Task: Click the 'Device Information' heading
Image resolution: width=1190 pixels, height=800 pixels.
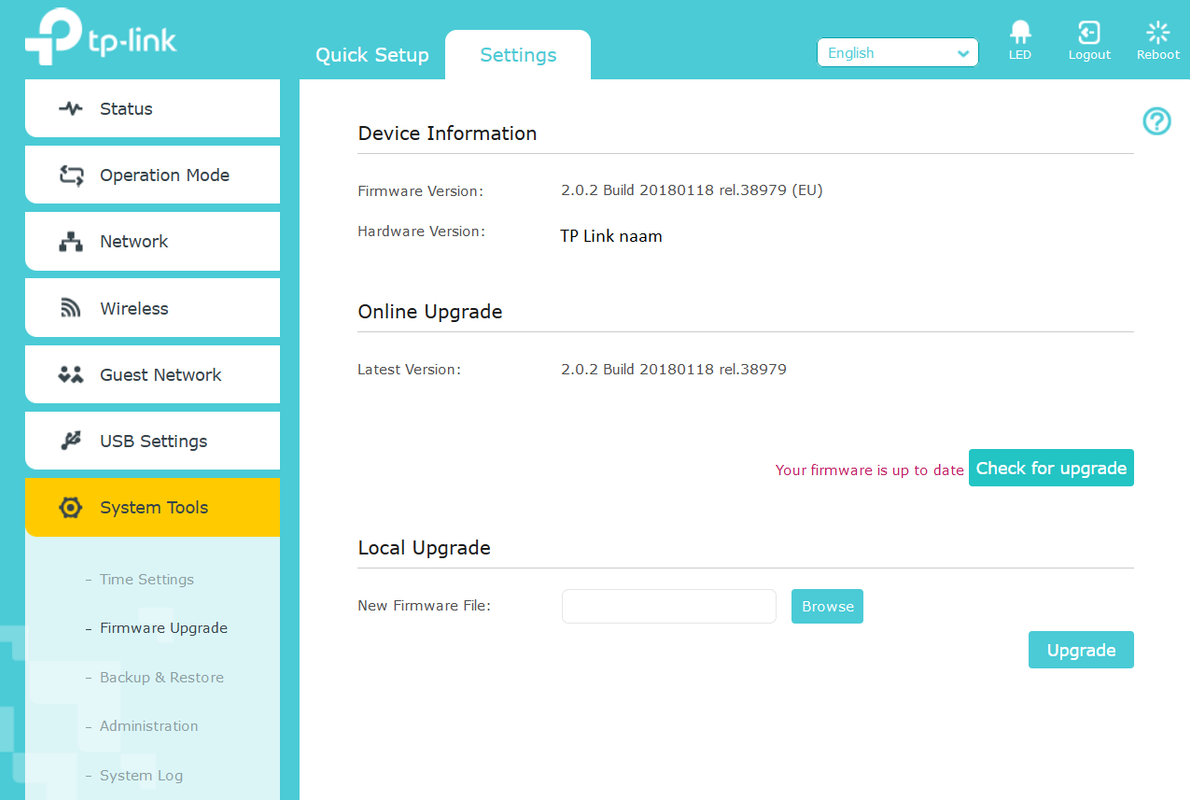Action: [447, 133]
